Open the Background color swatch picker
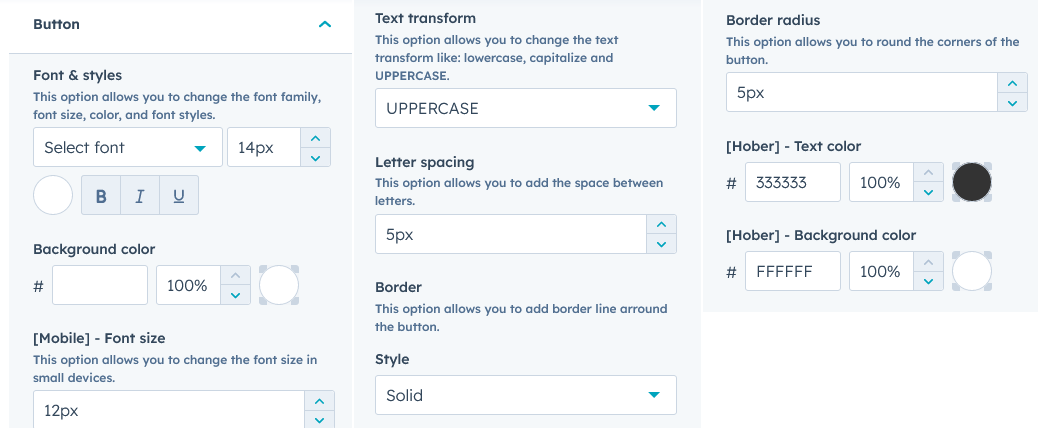This screenshot has height=428, width=1038. click(x=279, y=285)
